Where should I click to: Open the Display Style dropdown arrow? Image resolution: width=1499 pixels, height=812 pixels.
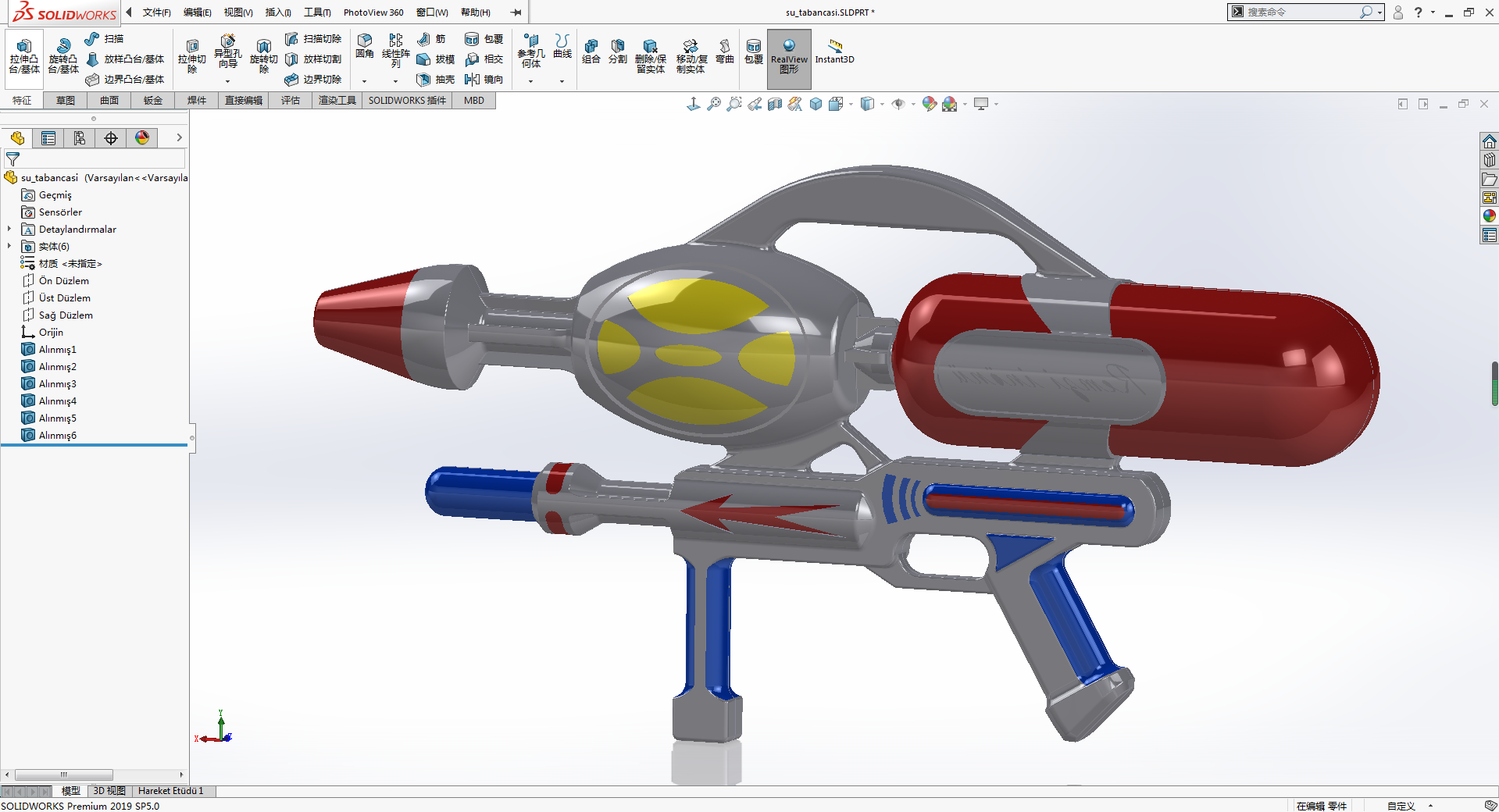click(x=882, y=104)
